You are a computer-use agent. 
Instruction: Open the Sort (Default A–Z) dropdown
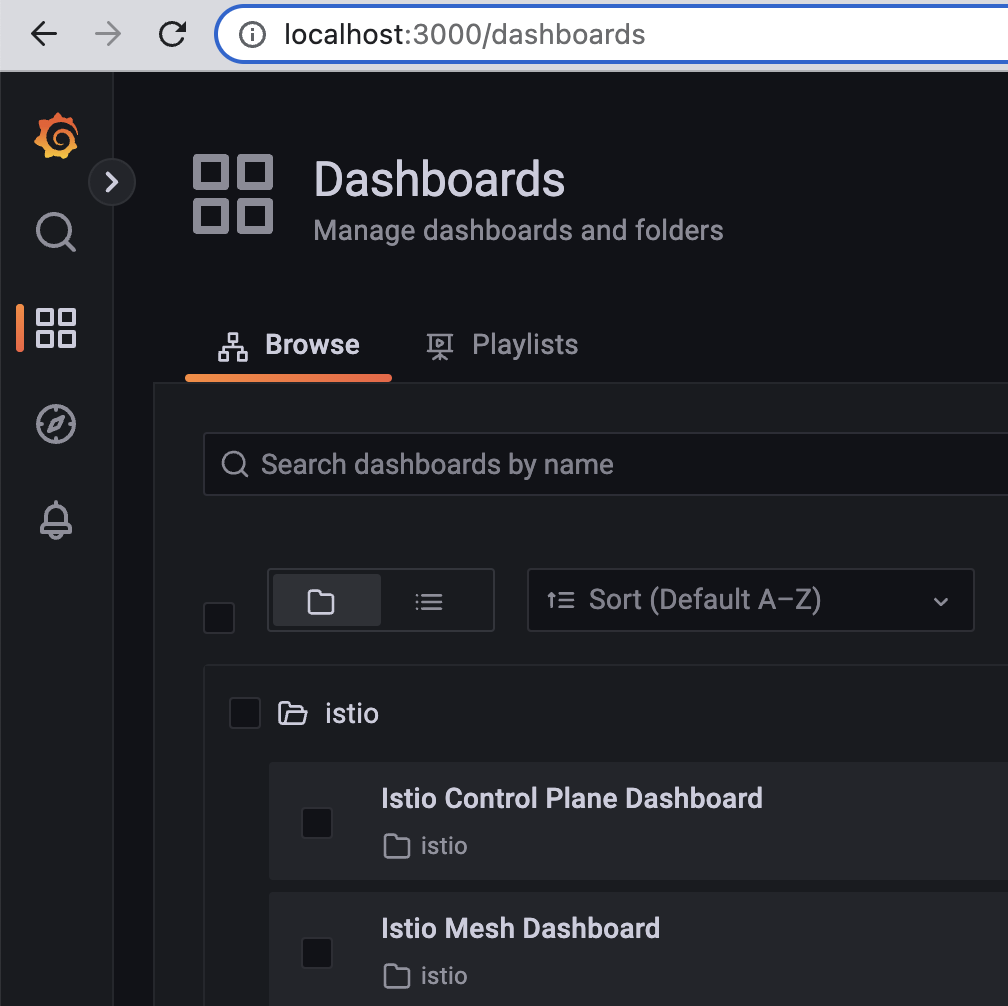[751, 600]
